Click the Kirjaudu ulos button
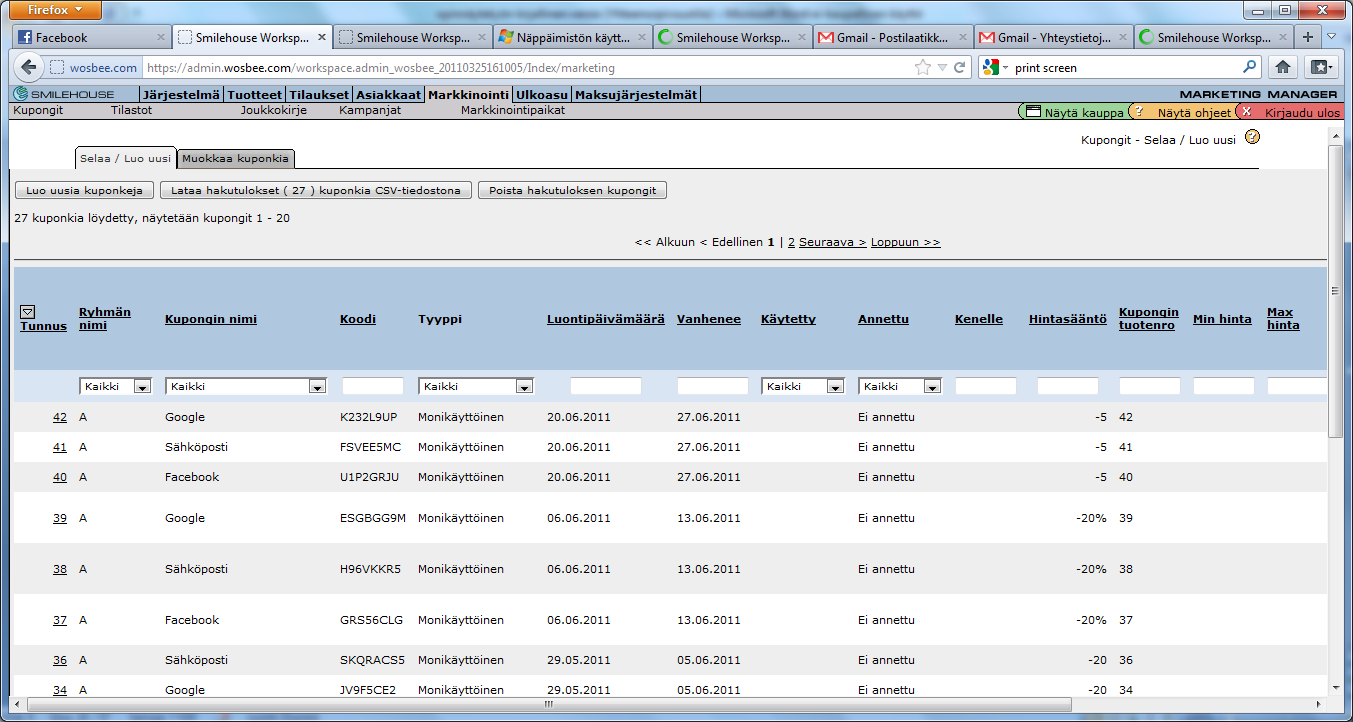The image size is (1353, 722). [1290, 112]
